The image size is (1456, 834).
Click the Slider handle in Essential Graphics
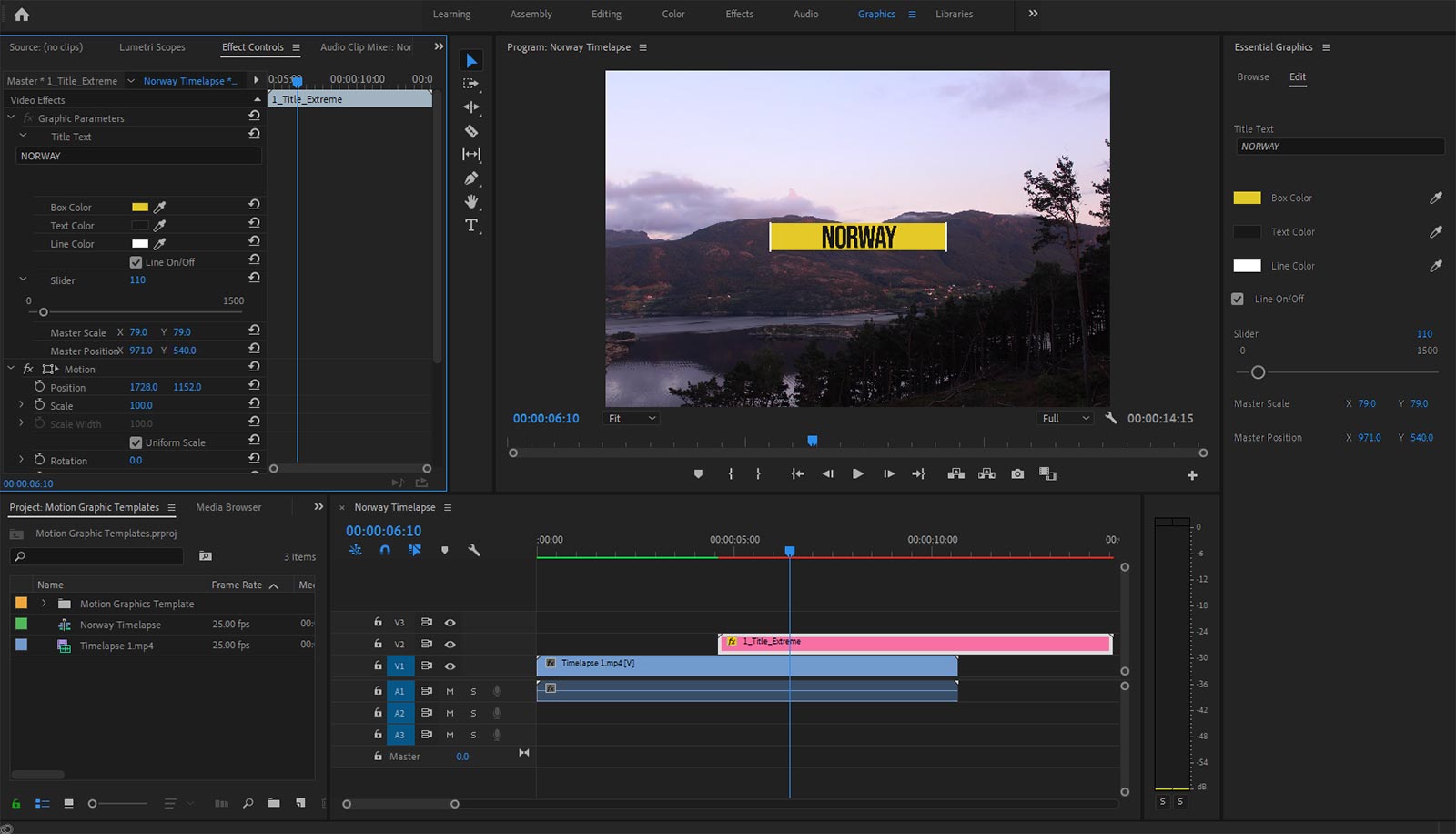click(x=1258, y=372)
